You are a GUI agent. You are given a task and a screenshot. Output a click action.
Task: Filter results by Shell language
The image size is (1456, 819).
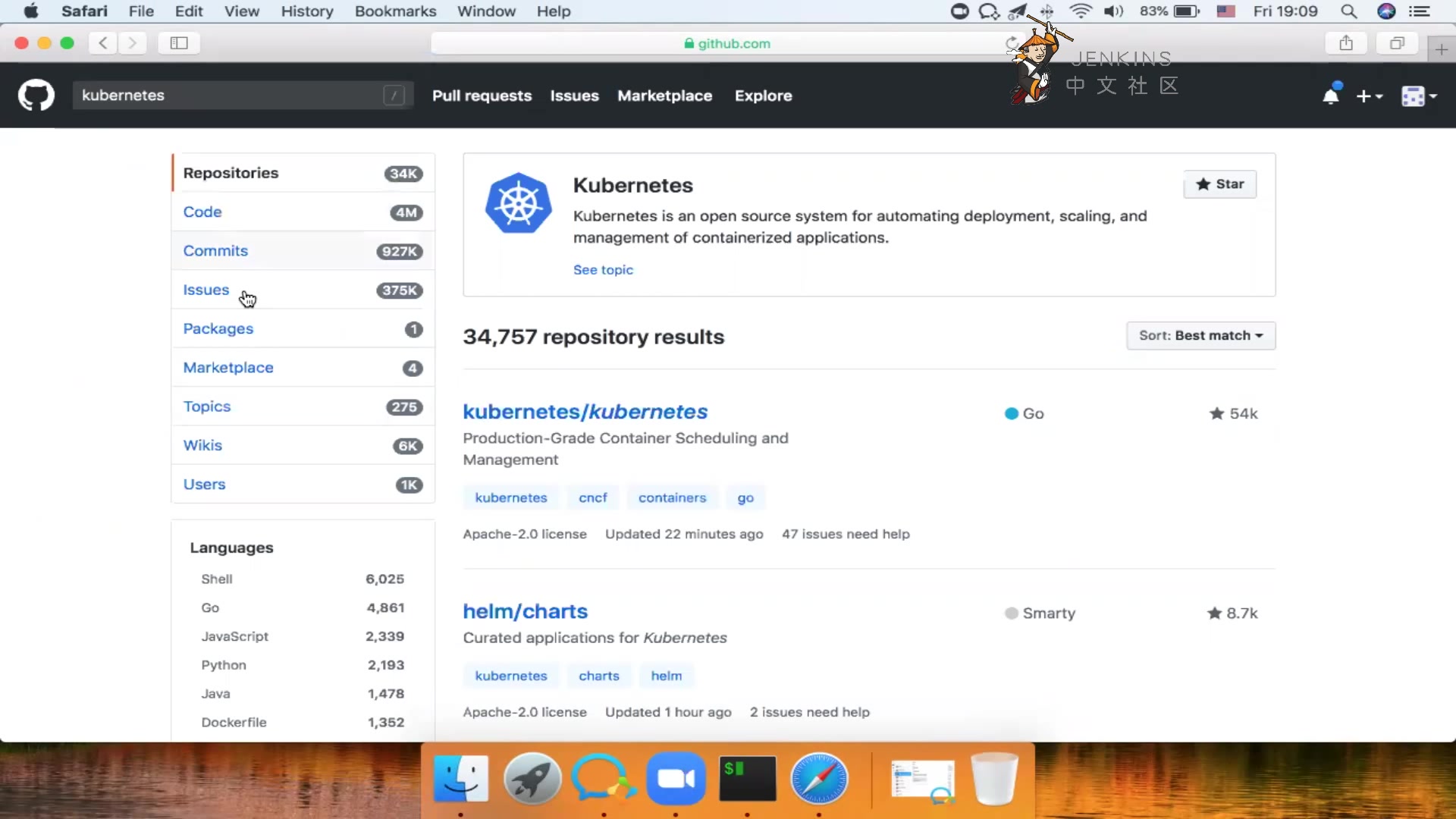click(217, 579)
